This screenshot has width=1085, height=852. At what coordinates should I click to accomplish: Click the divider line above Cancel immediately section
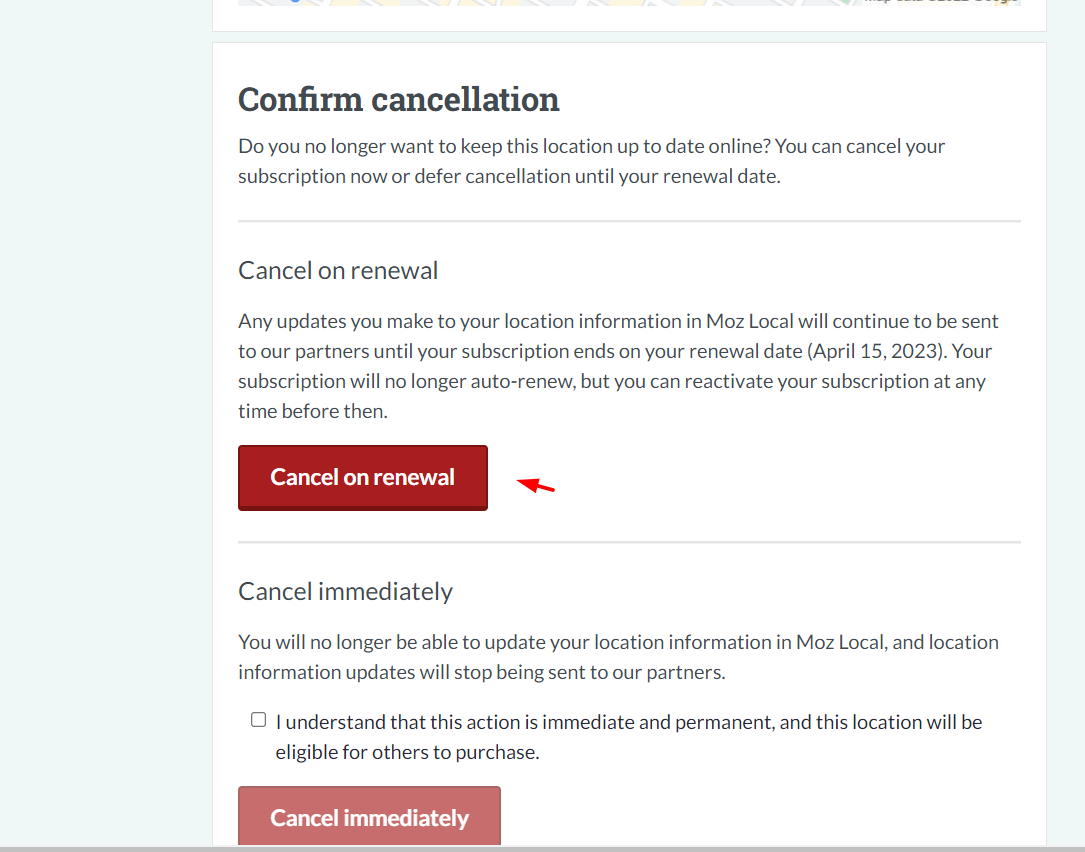629,542
